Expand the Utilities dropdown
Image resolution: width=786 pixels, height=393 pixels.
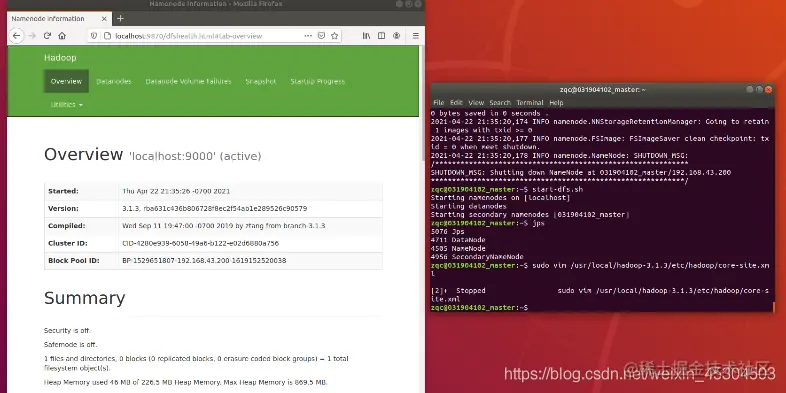point(67,105)
